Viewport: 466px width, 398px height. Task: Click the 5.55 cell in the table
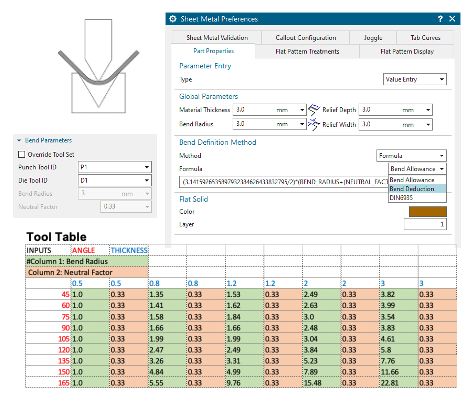pyautogui.click(x=167, y=383)
